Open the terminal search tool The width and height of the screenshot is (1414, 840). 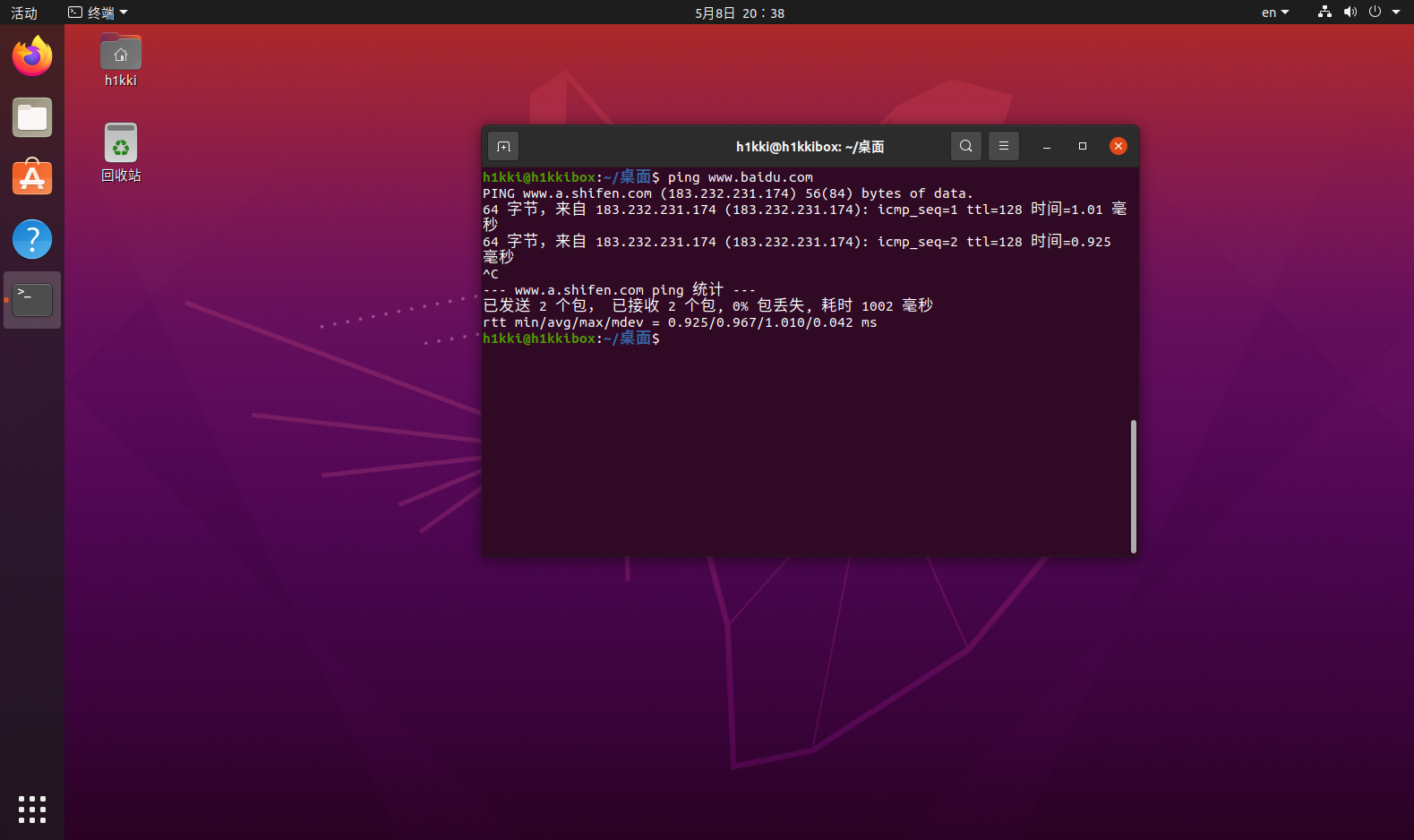966,146
